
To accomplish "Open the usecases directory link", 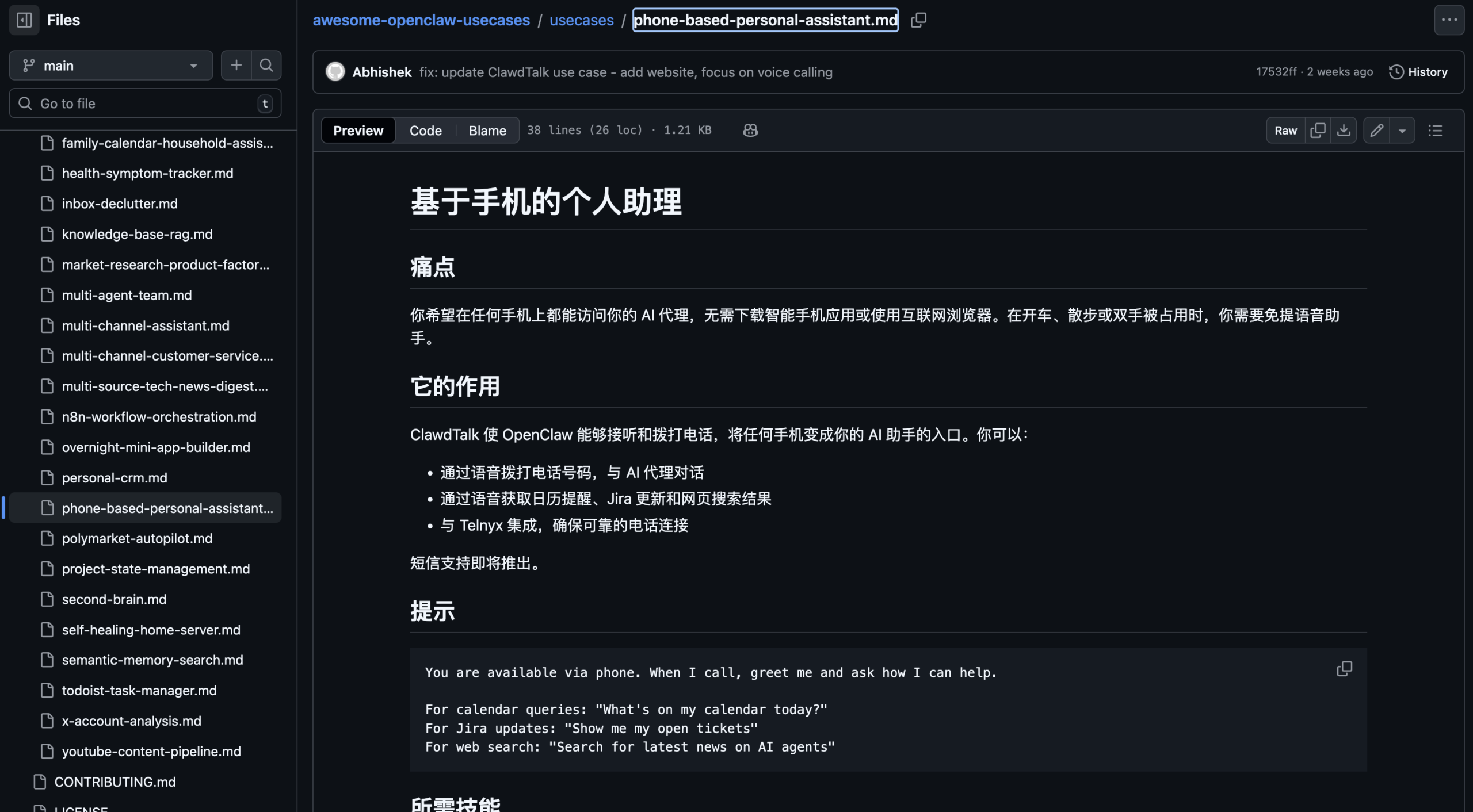I will point(581,20).
